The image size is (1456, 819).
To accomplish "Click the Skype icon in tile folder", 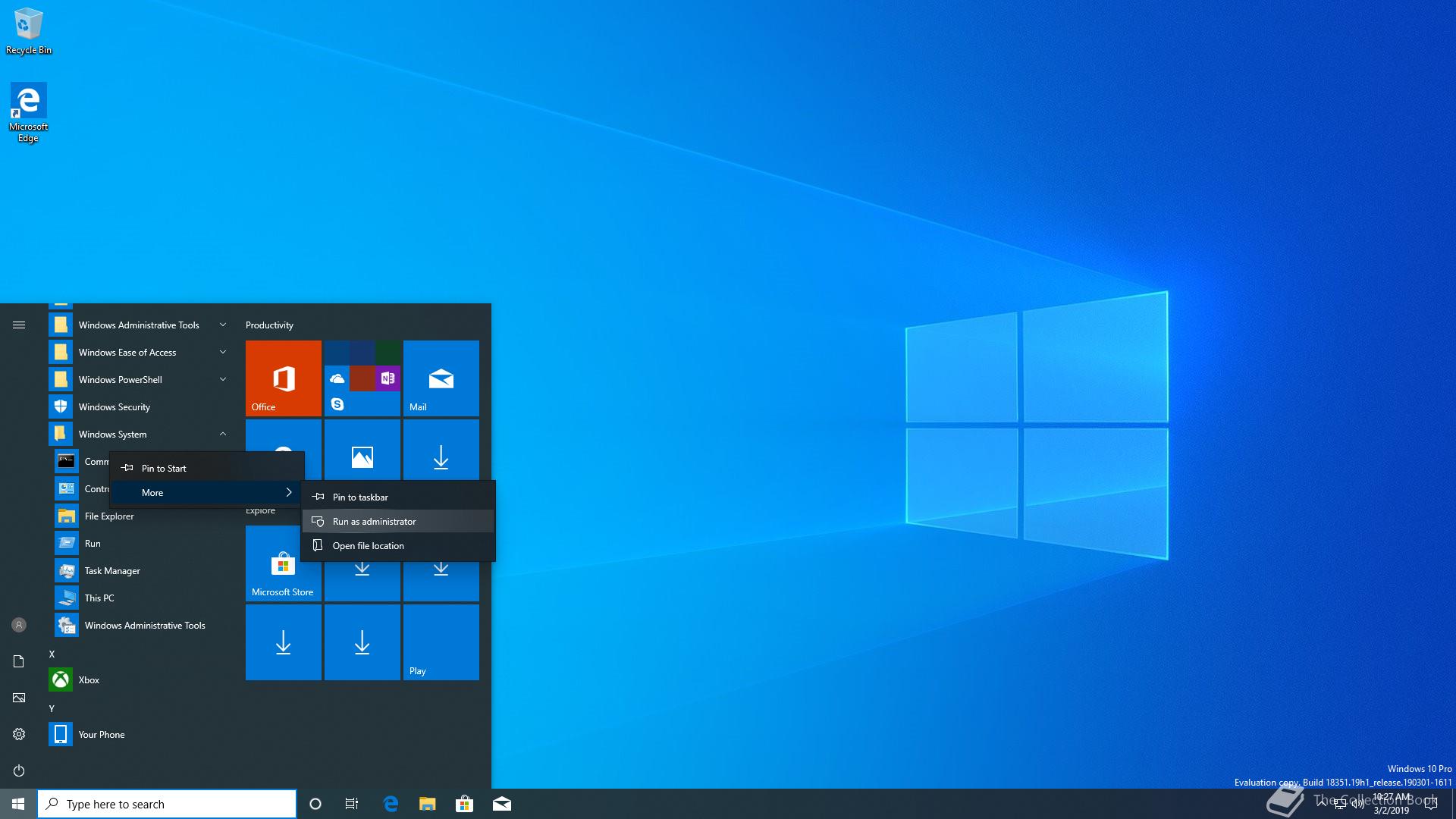I will (x=337, y=404).
